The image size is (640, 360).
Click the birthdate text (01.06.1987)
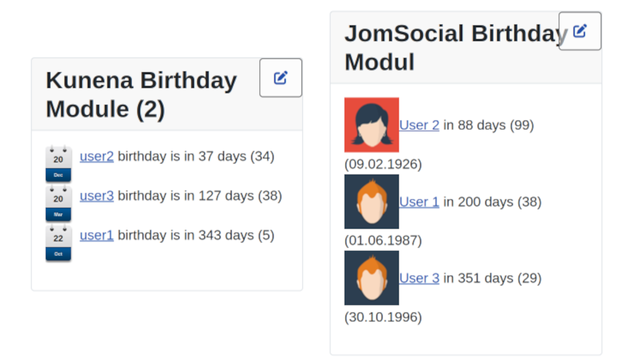[x=383, y=240]
